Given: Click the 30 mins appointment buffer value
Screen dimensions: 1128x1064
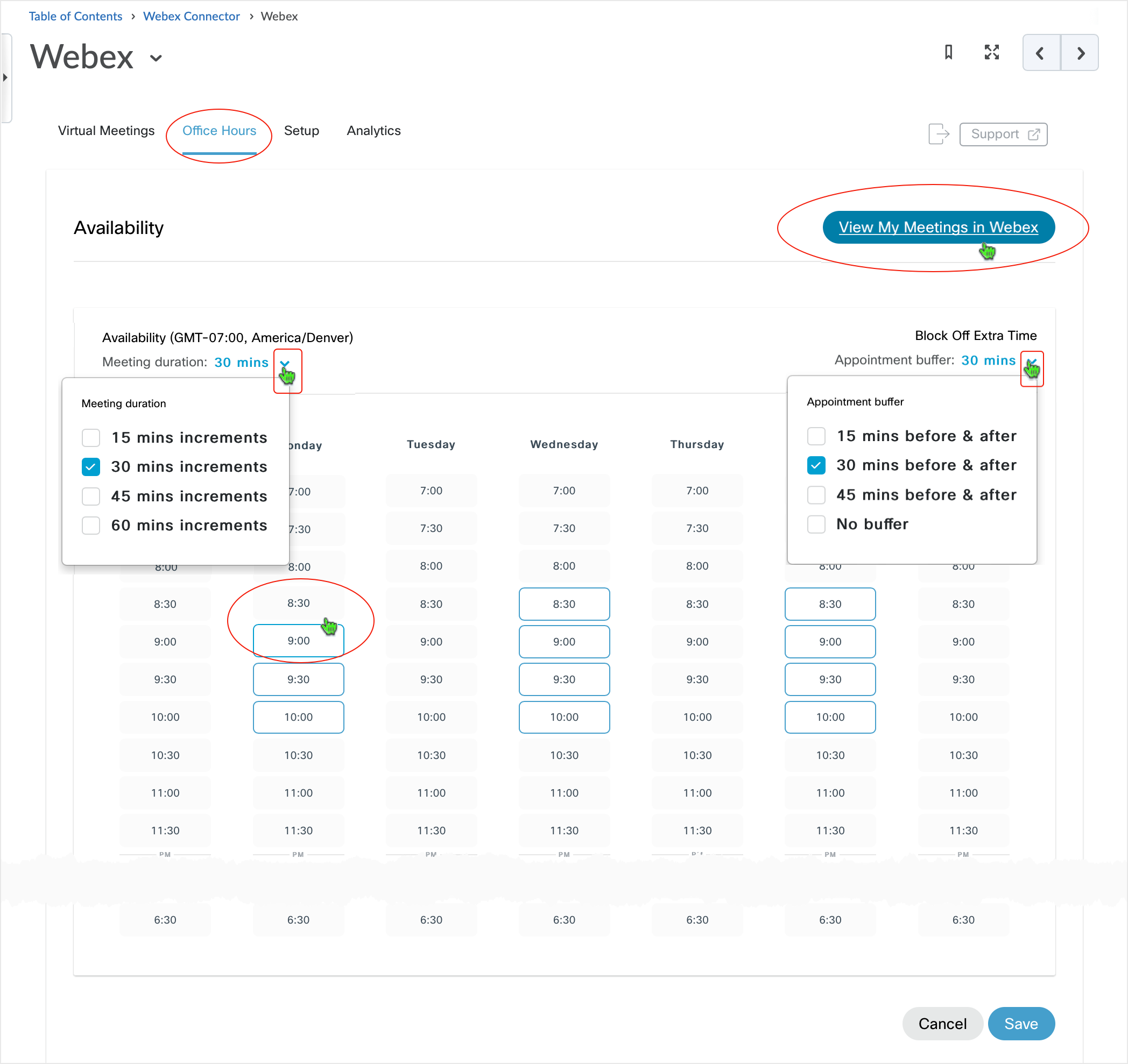Looking at the screenshot, I should 988,361.
